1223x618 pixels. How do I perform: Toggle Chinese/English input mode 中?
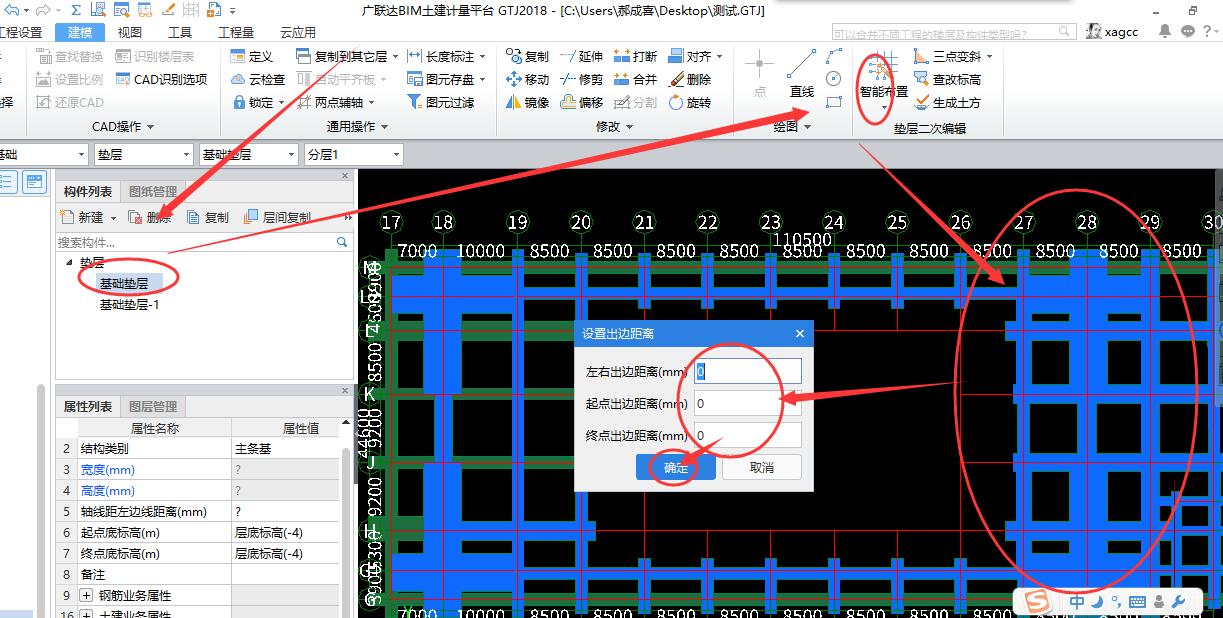pyautogui.click(x=1076, y=602)
